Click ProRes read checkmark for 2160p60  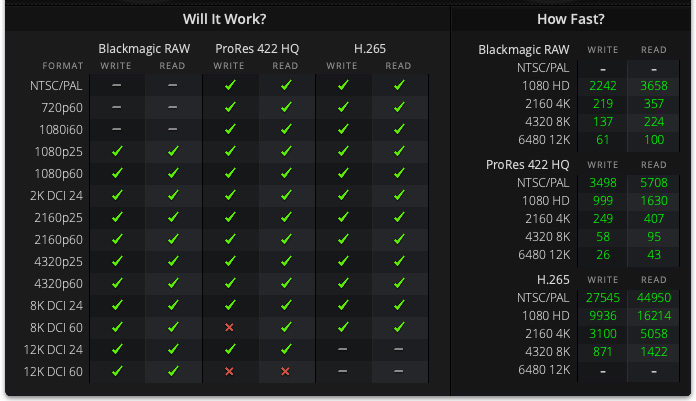286,239
